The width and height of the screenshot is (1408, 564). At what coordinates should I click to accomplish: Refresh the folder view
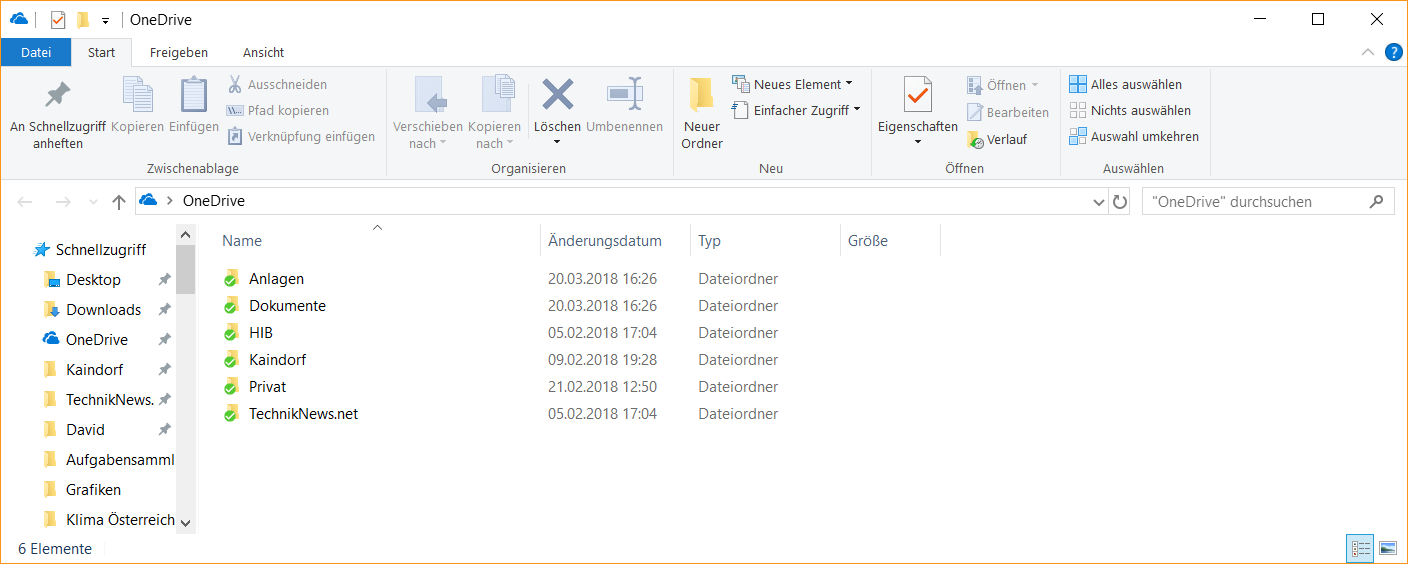tap(1121, 201)
